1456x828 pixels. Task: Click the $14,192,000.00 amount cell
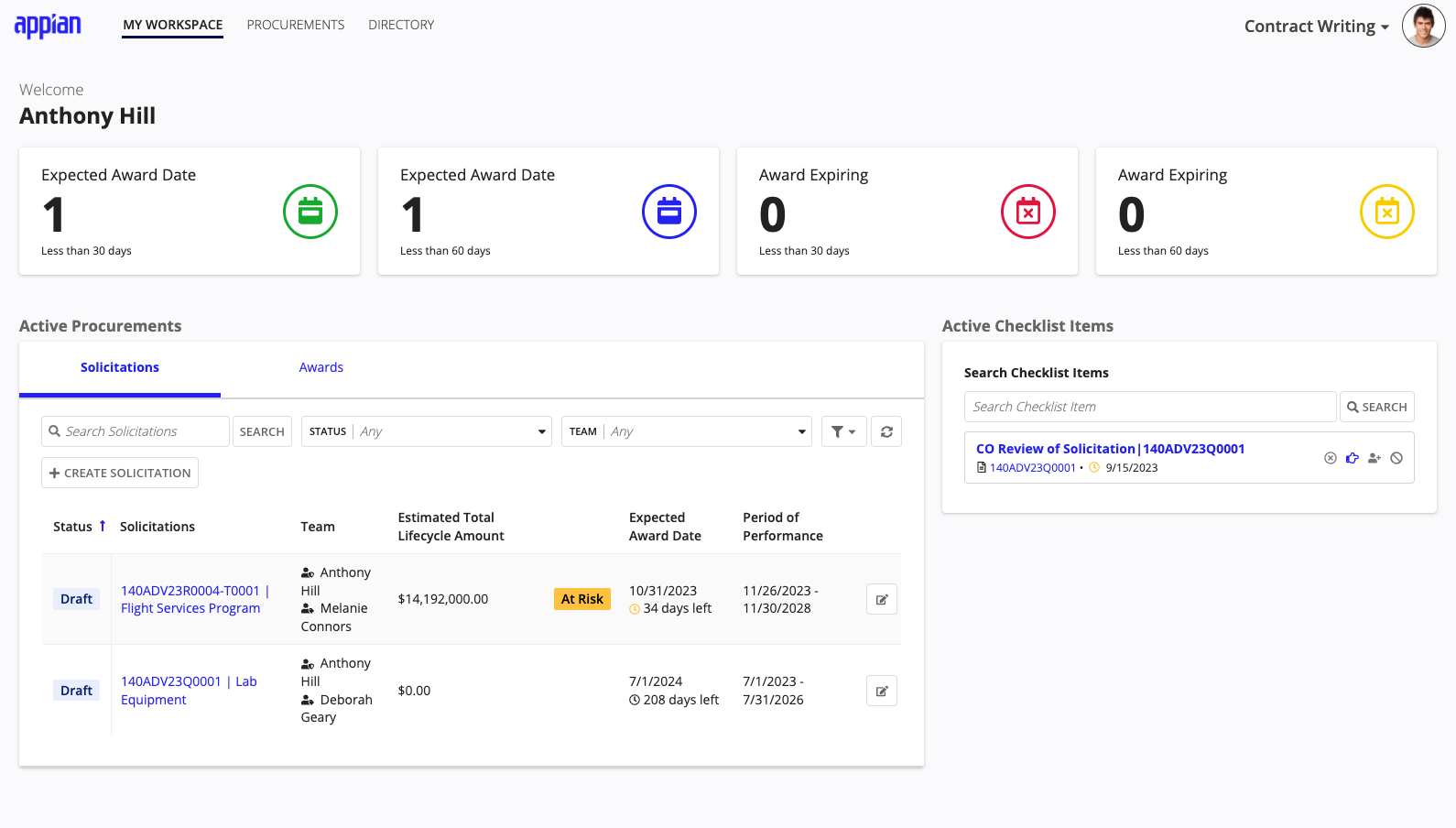click(443, 599)
